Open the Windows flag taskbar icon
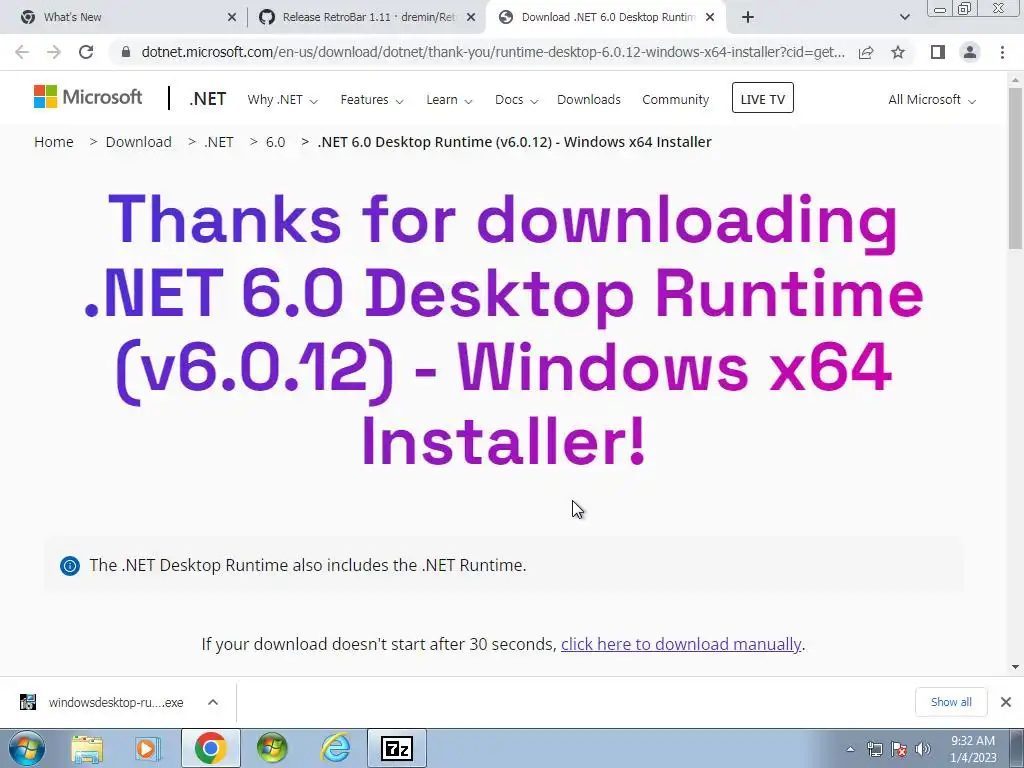 click(x=272, y=748)
